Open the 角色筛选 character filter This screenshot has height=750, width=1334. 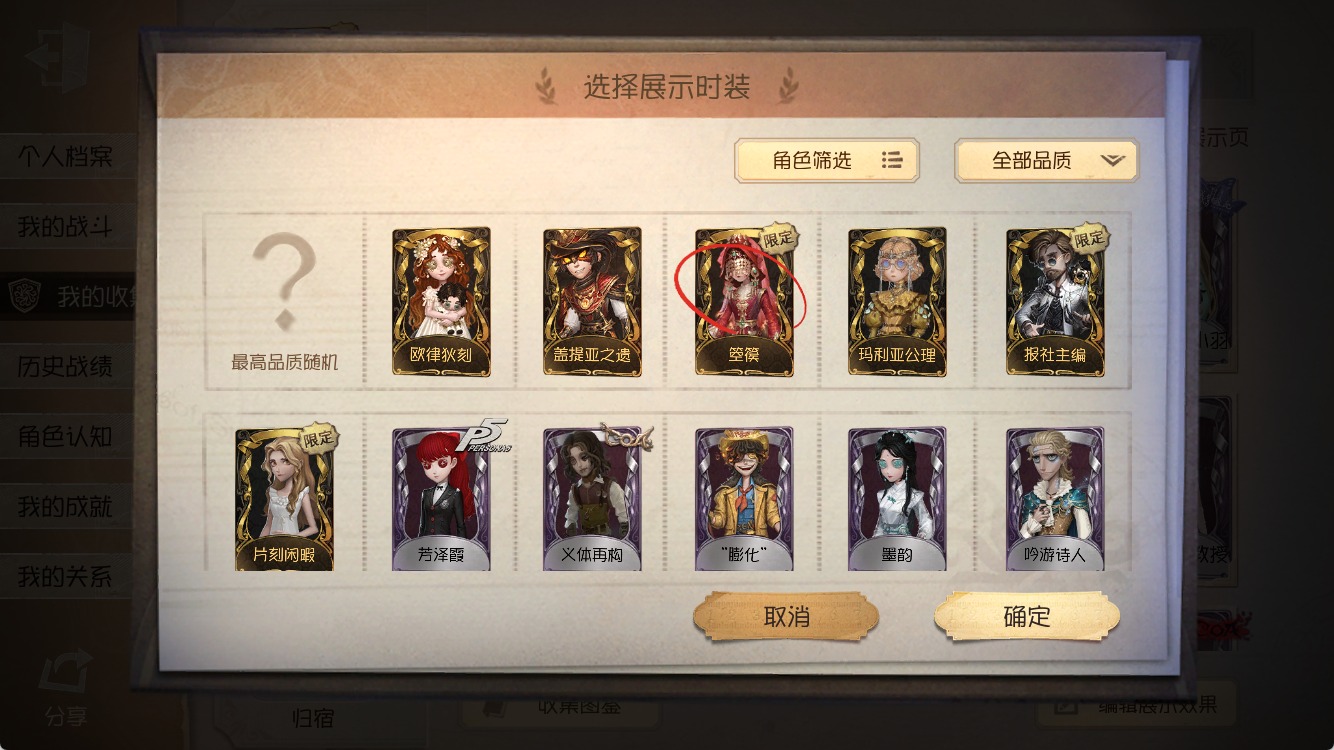827,160
